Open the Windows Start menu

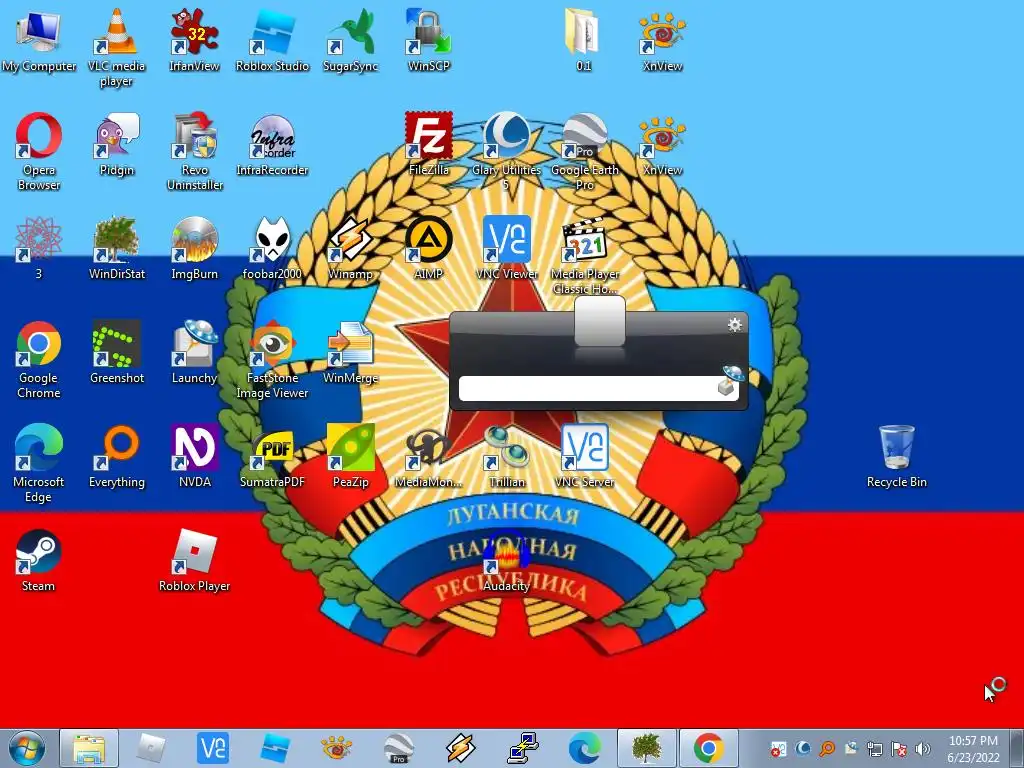pyautogui.click(x=27, y=748)
